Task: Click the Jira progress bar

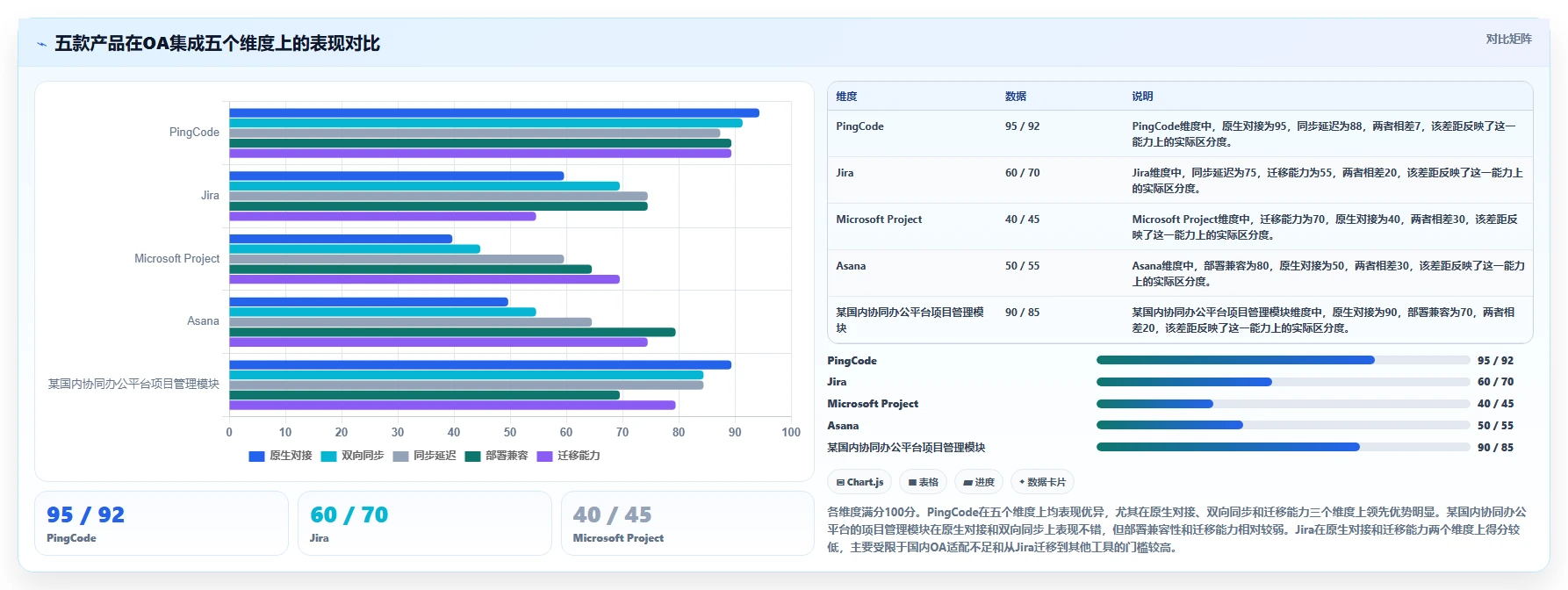Action: click(x=1283, y=382)
